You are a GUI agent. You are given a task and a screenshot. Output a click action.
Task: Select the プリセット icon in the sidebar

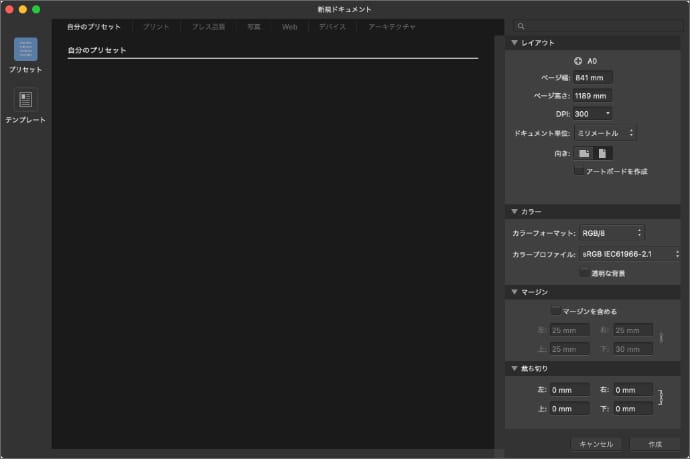(x=25, y=50)
